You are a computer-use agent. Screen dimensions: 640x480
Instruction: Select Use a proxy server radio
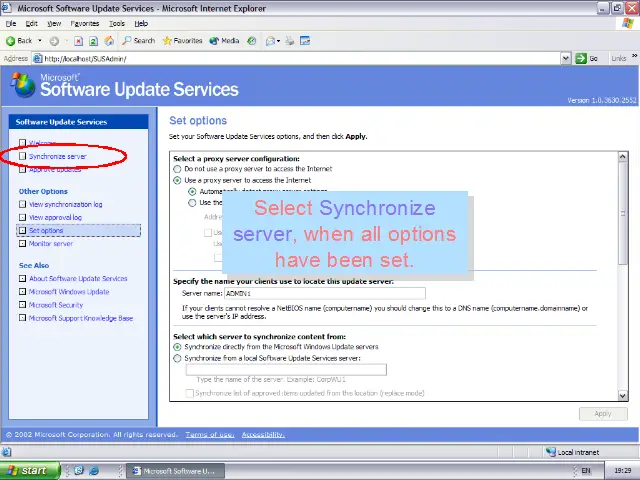coord(177,180)
